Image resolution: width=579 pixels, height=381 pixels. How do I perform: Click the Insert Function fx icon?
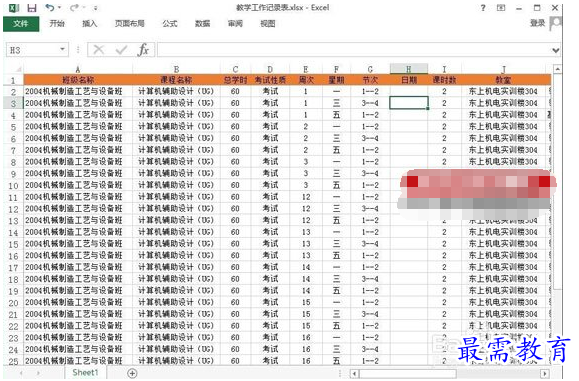[143, 50]
